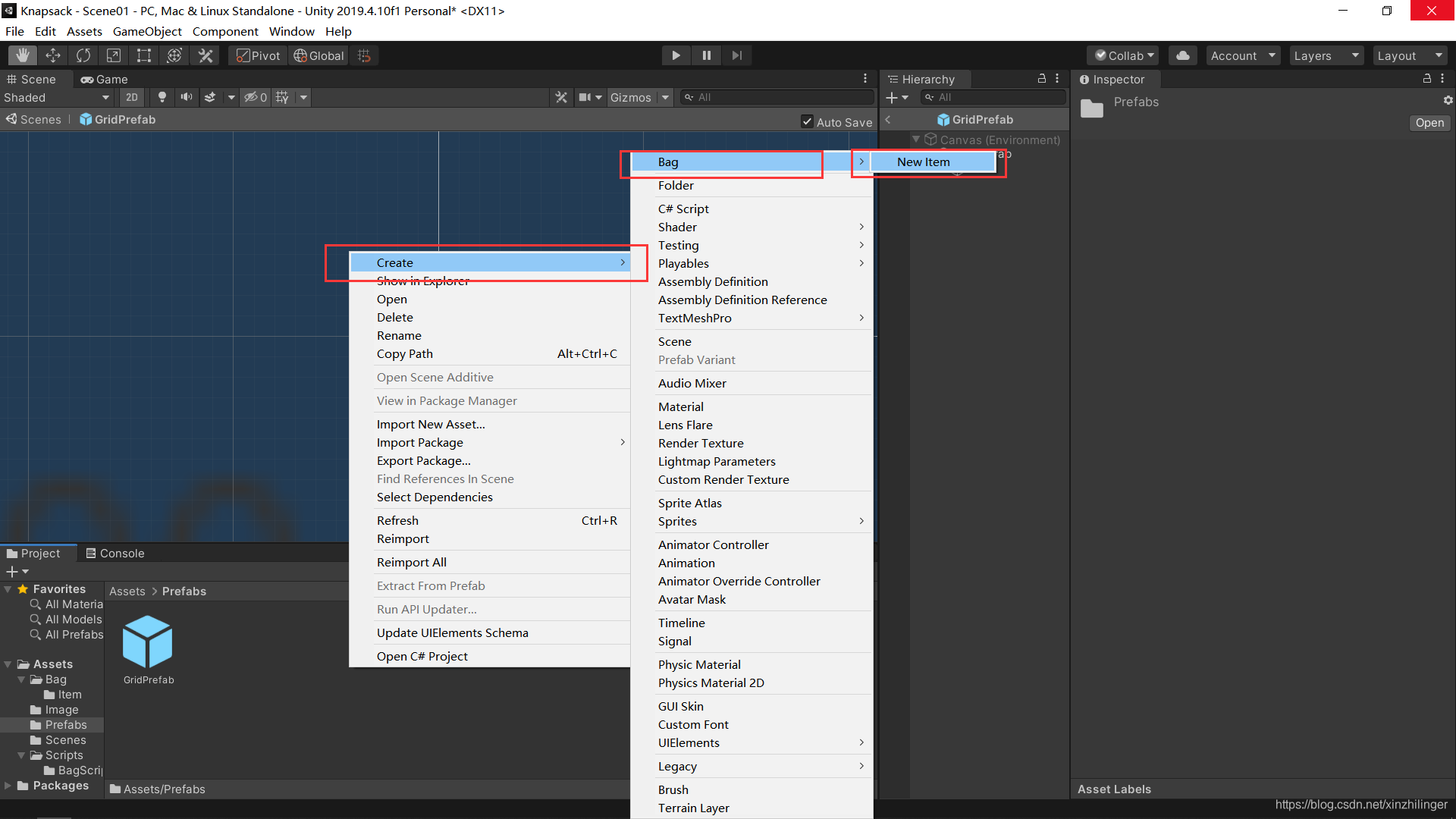Click the Layout dropdown in top bar
Image resolution: width=1456 pixels, height=819 pixels.
pyautogui.click(x=1407, y=55)
